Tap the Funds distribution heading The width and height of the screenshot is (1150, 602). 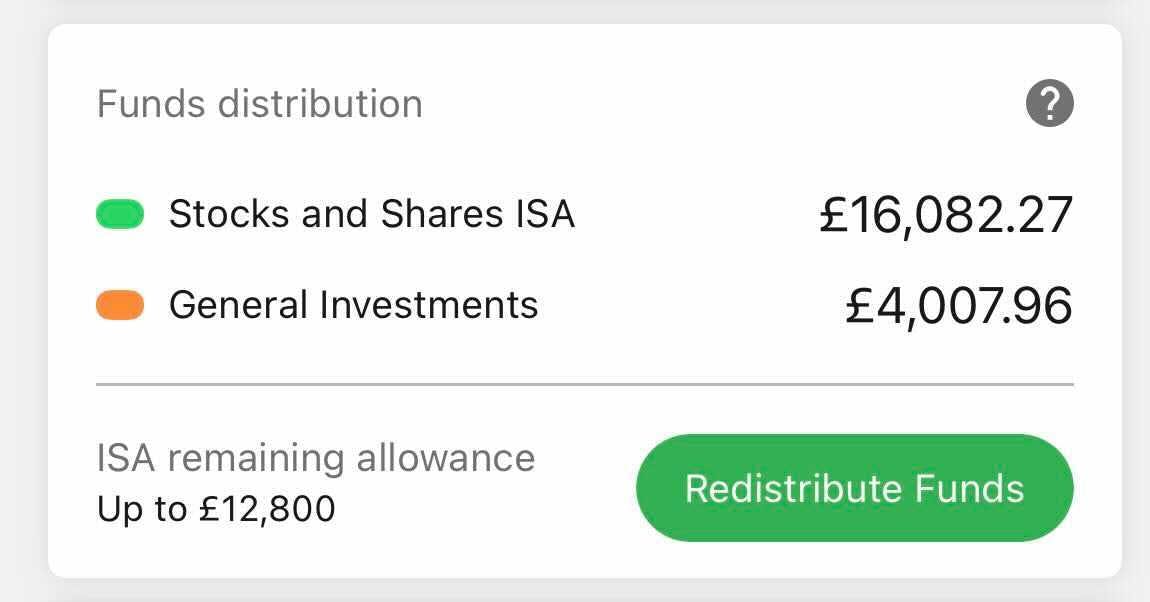[259, 104]
